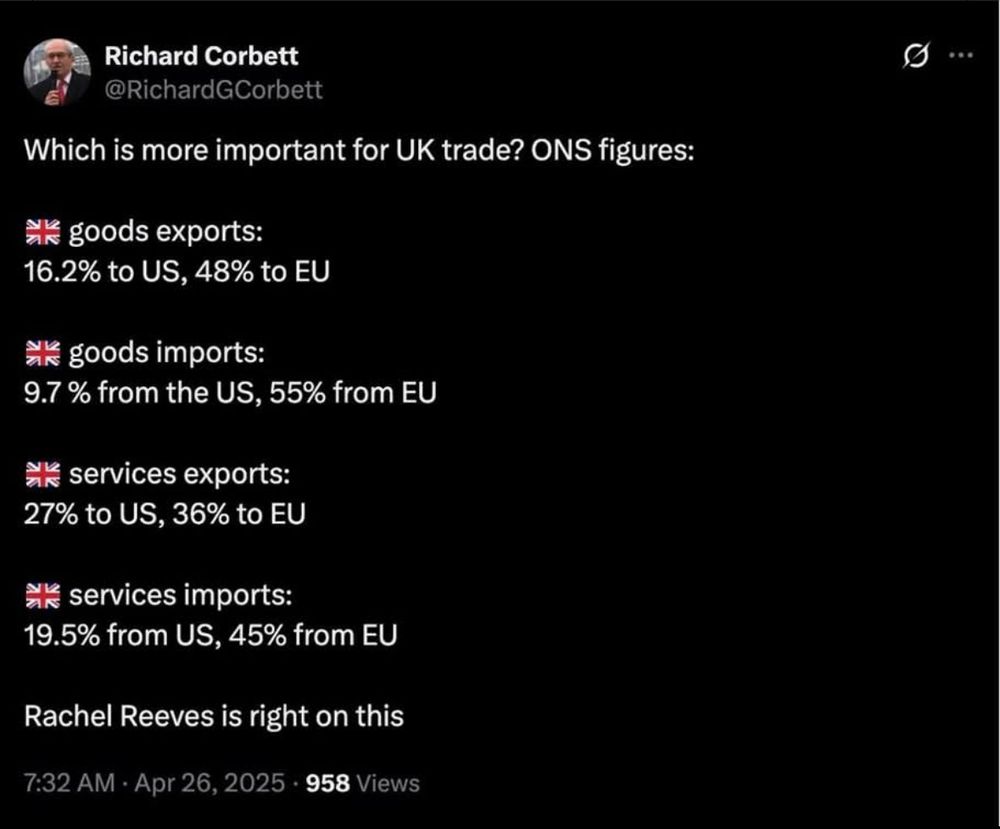This screenshot has width=1000, height=829.
Task: Open the @RichardGCorbett handle link
Action: pyautogui.click(x=213, y=90)
